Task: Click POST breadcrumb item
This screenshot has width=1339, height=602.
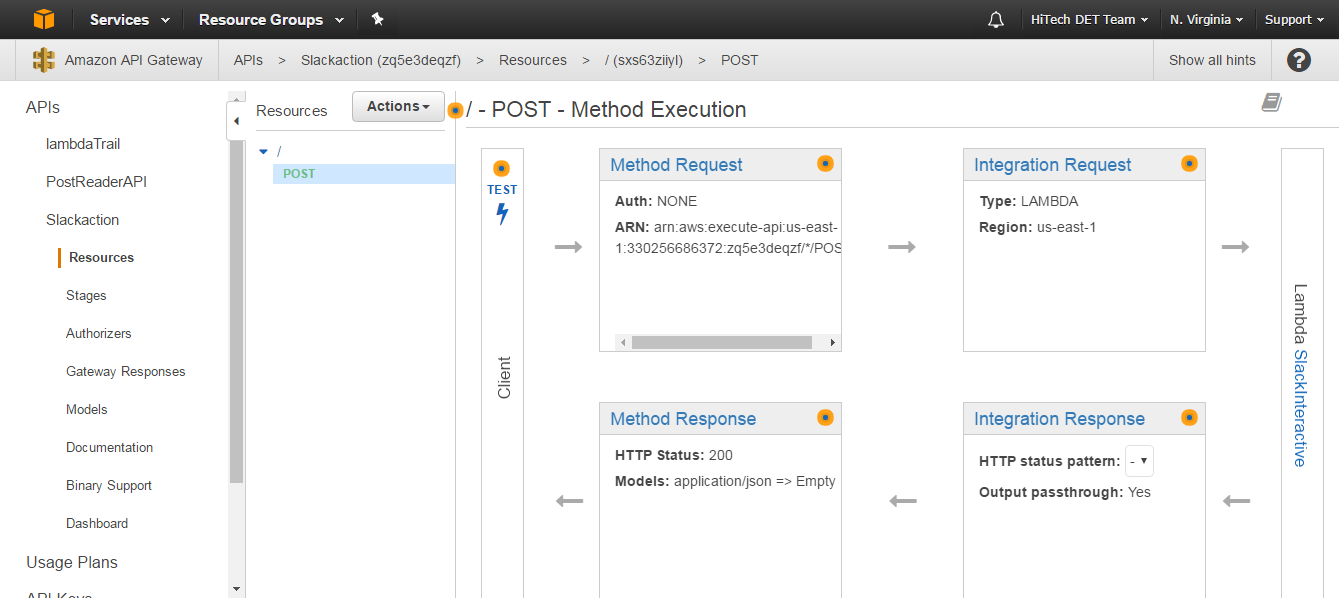Action: point(740,60)
